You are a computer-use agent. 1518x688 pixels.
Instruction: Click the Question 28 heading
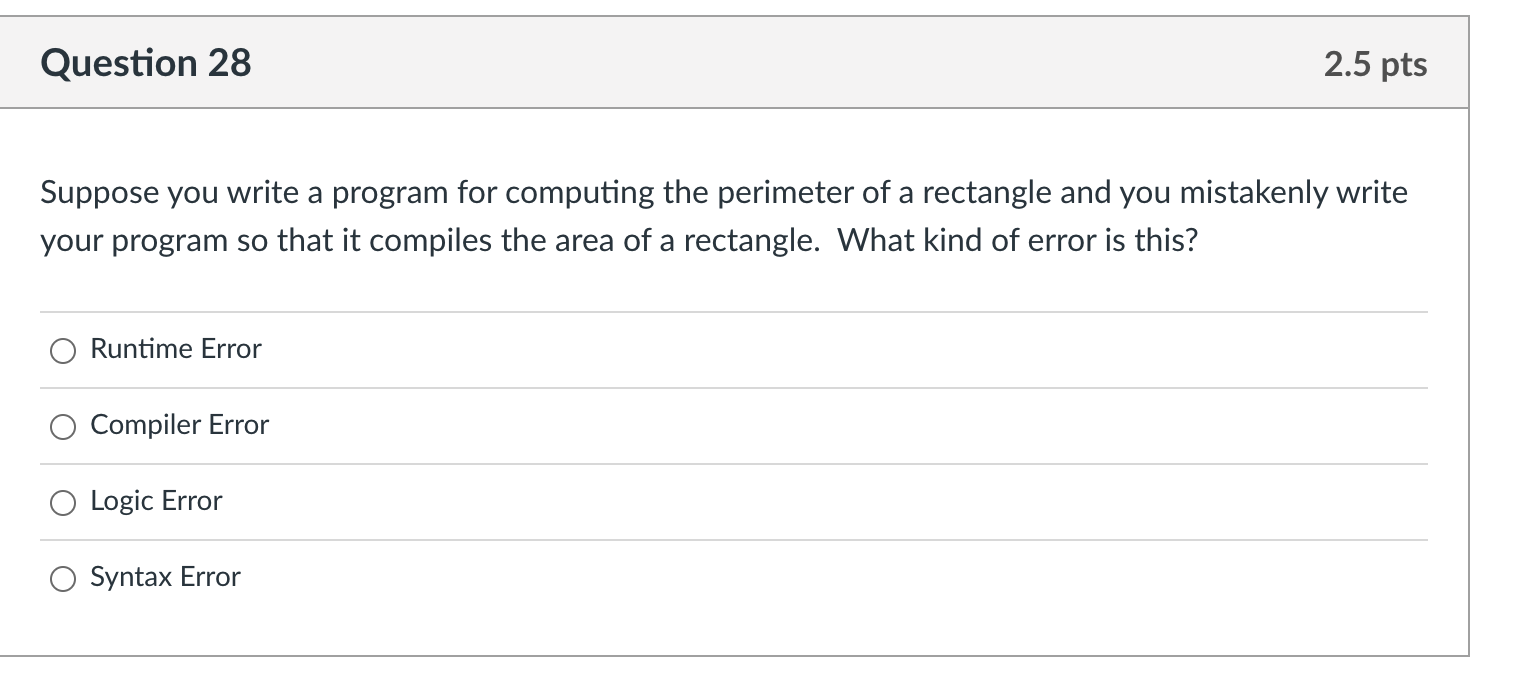point(146,62)
